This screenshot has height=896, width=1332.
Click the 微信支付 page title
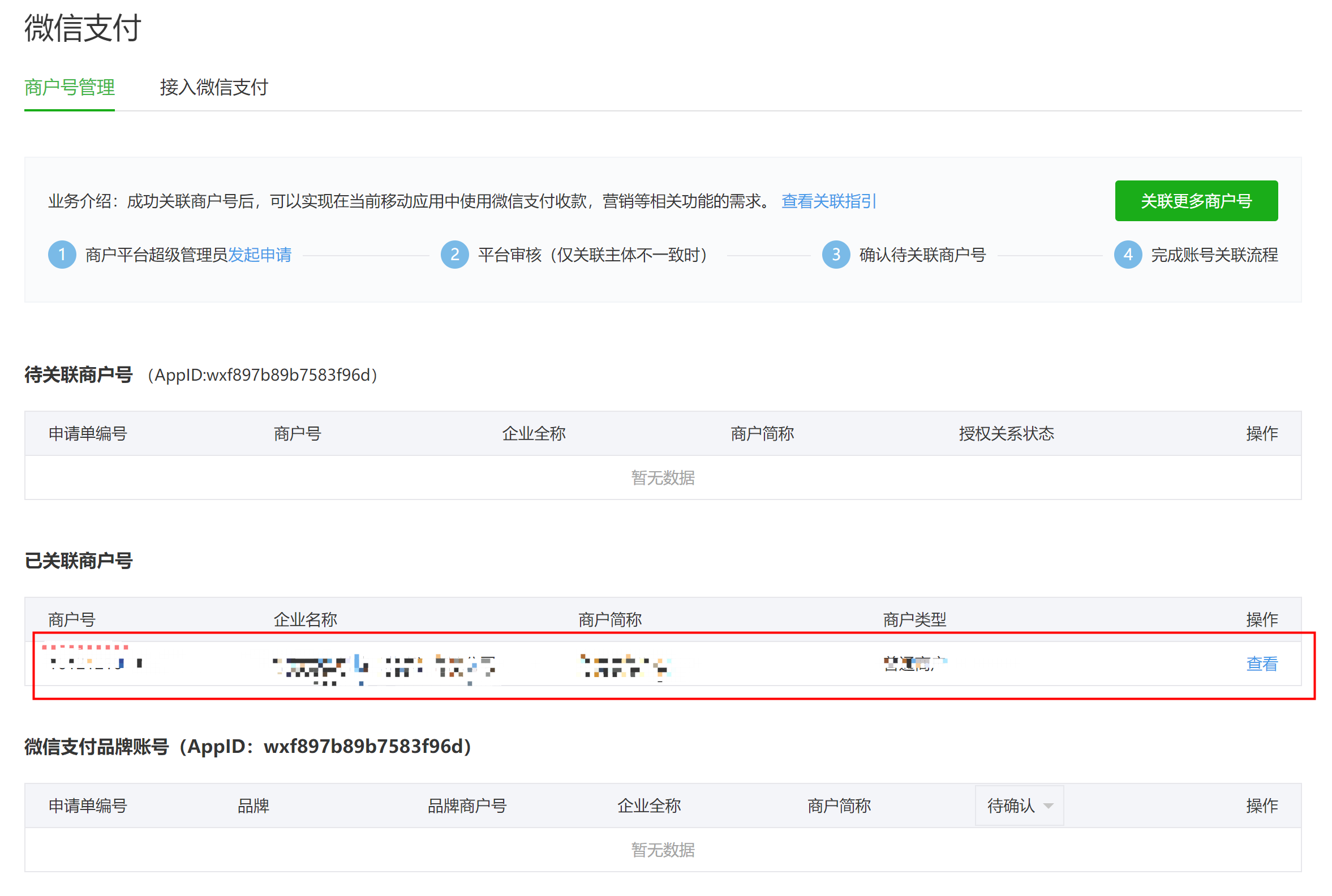point(82,27)
